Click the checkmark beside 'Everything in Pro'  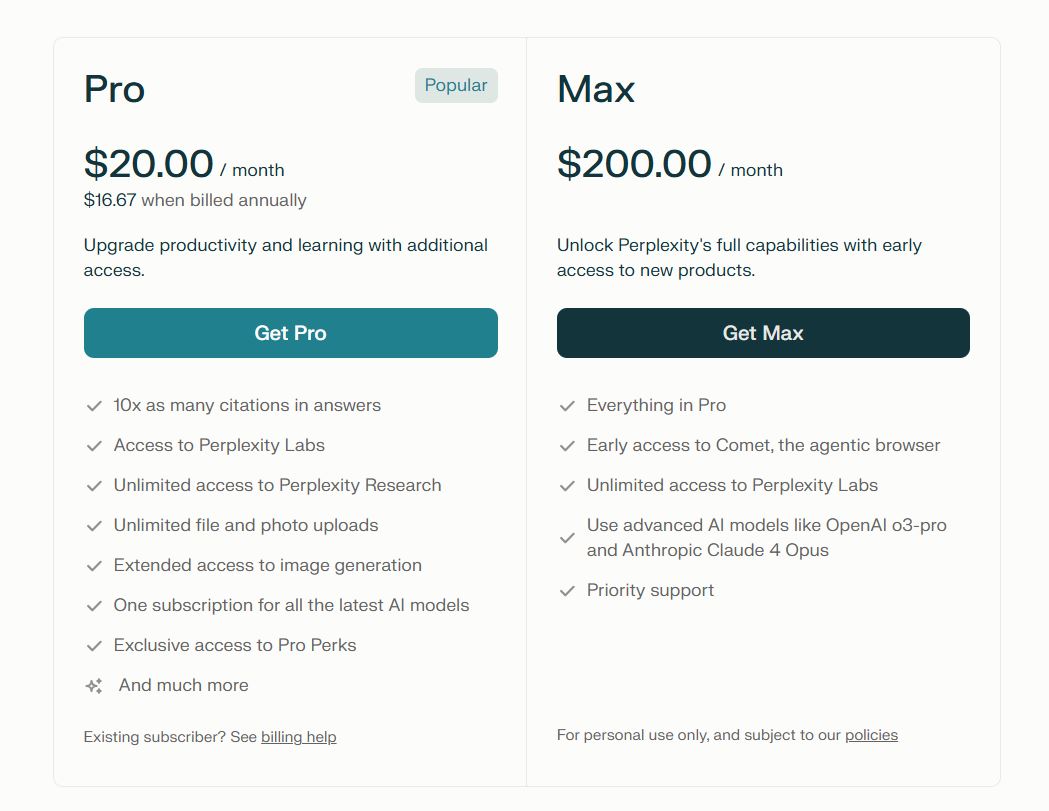tap(567, 405)
